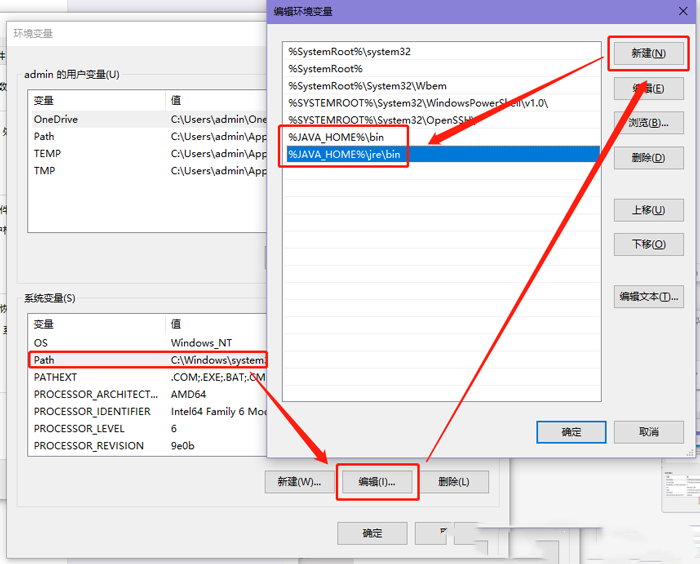Select PATHEXT in system variables list
The width and height of the screenshot is (700, 564).
pyautogui.click(x=56, y=377)
